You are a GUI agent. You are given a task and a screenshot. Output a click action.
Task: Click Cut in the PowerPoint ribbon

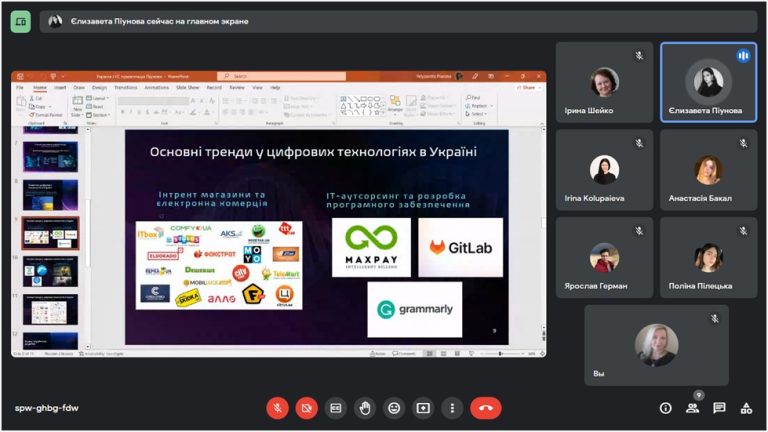(x=36, y=98)
